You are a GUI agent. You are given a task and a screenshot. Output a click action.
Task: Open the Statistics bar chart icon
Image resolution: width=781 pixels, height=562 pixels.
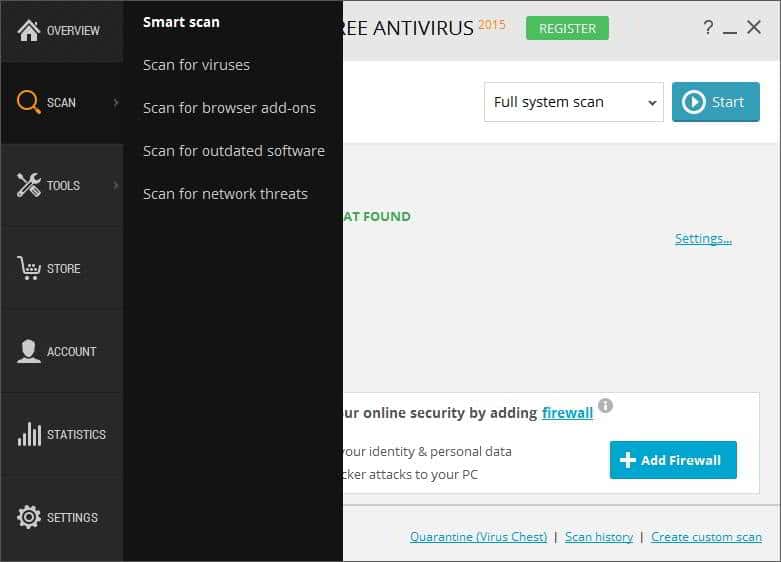(29, 434)
